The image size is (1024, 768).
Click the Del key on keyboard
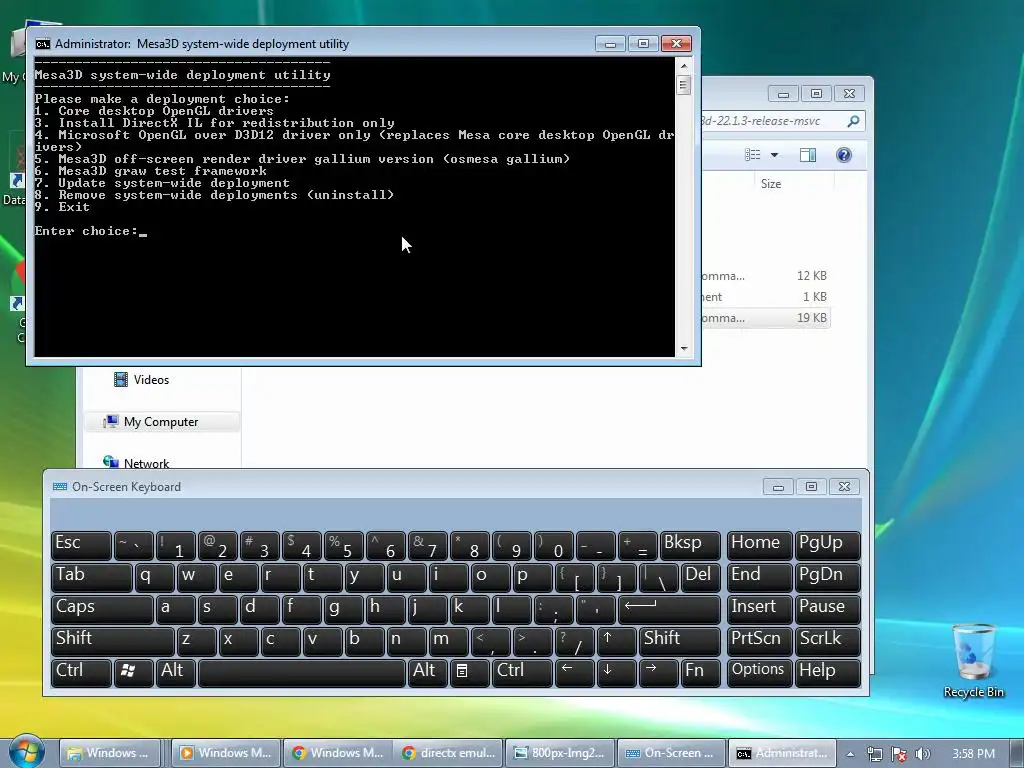coord(700,577)
